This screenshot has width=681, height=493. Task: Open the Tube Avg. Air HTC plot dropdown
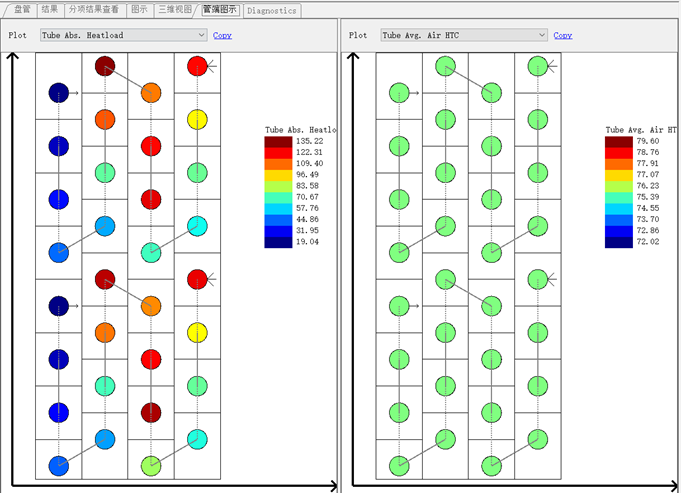coord(464,35)
